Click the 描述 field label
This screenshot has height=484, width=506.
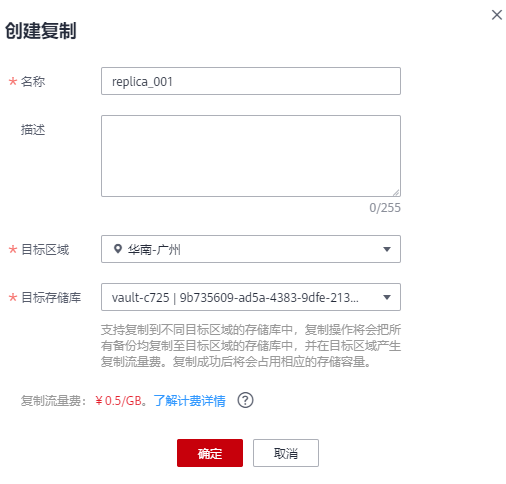pos(33,130)
